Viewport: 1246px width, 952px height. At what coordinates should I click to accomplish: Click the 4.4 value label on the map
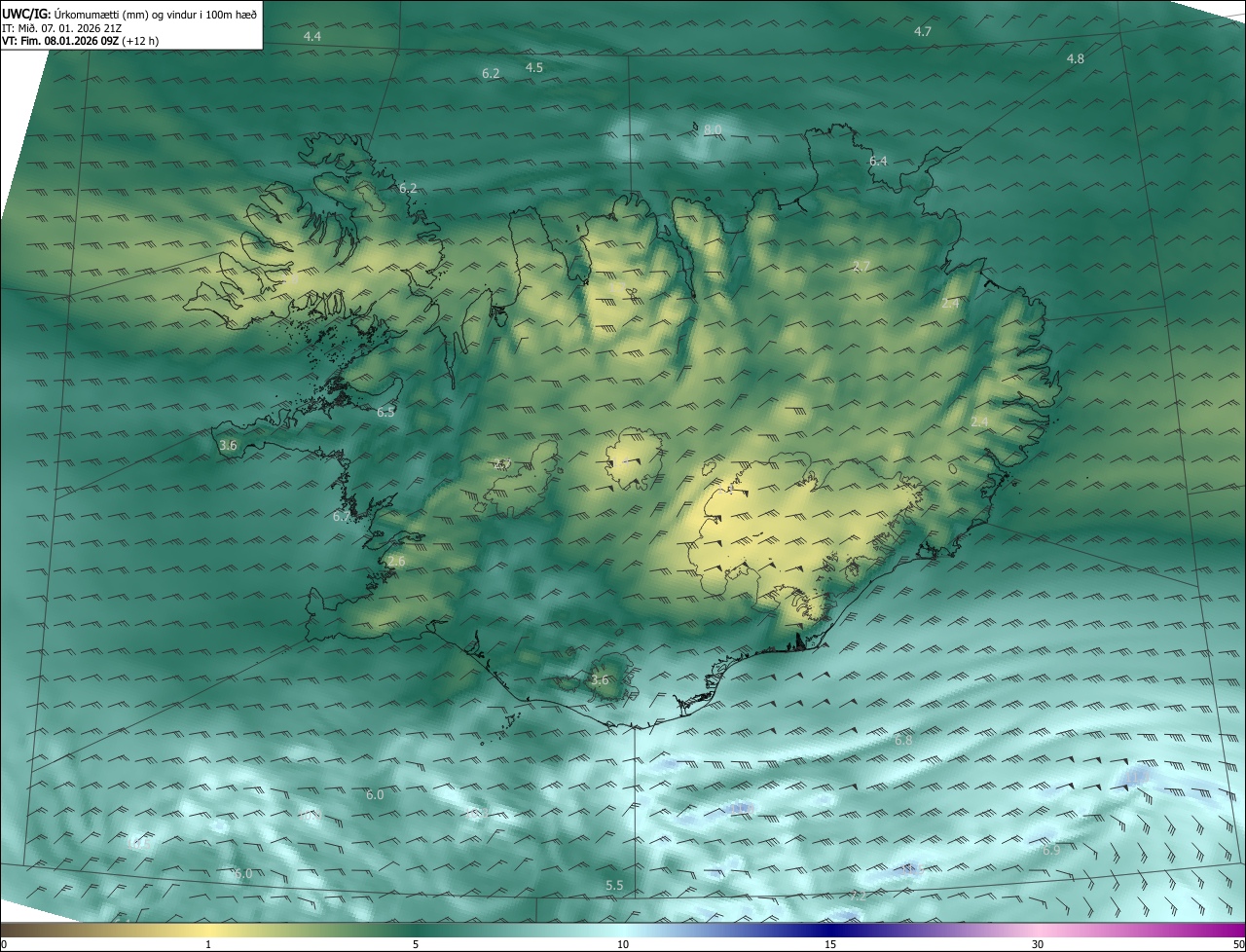coord(312,36)
